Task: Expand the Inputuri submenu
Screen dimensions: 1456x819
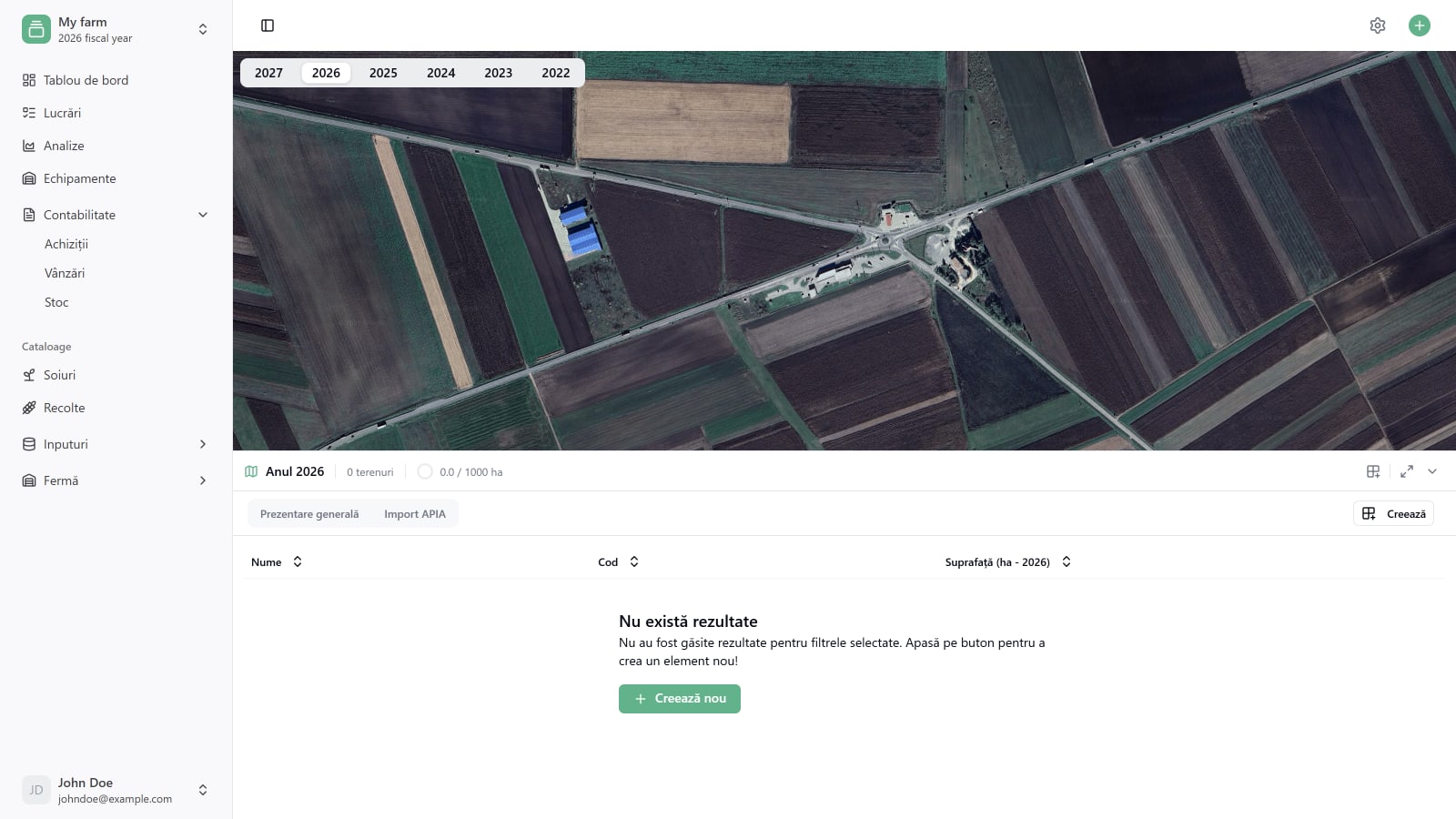Action: pos(203,444)
